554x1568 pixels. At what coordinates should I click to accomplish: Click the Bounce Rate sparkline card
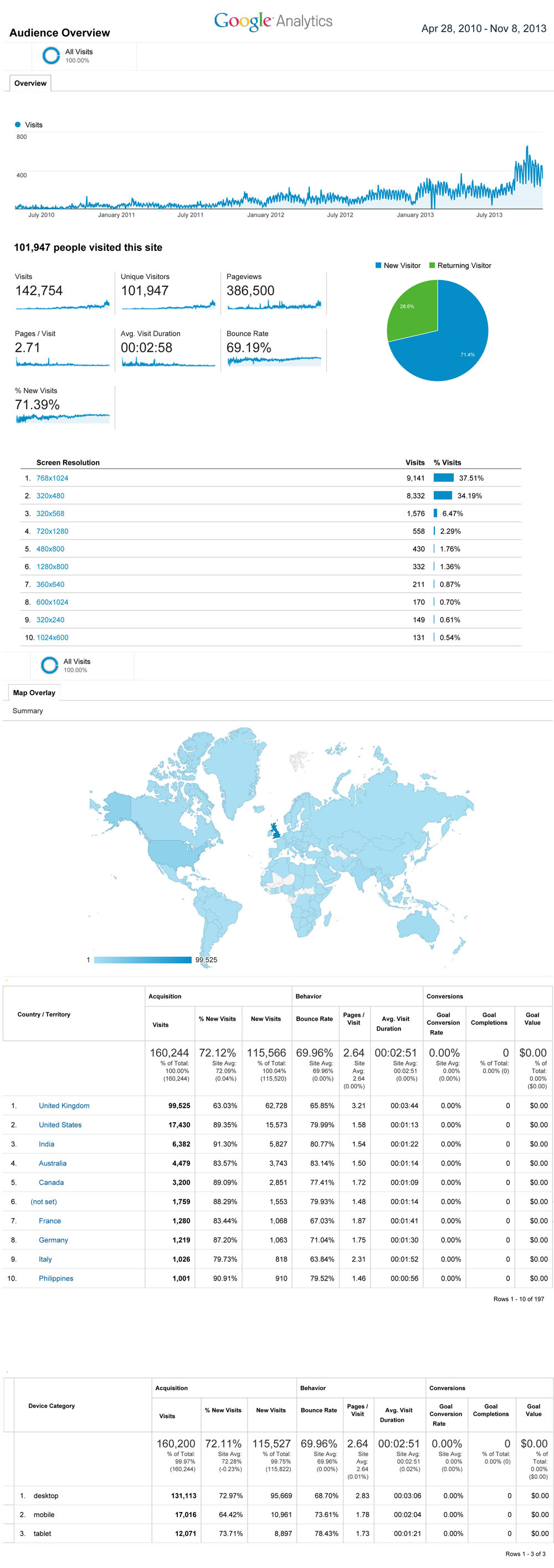[x=275, y=350]
